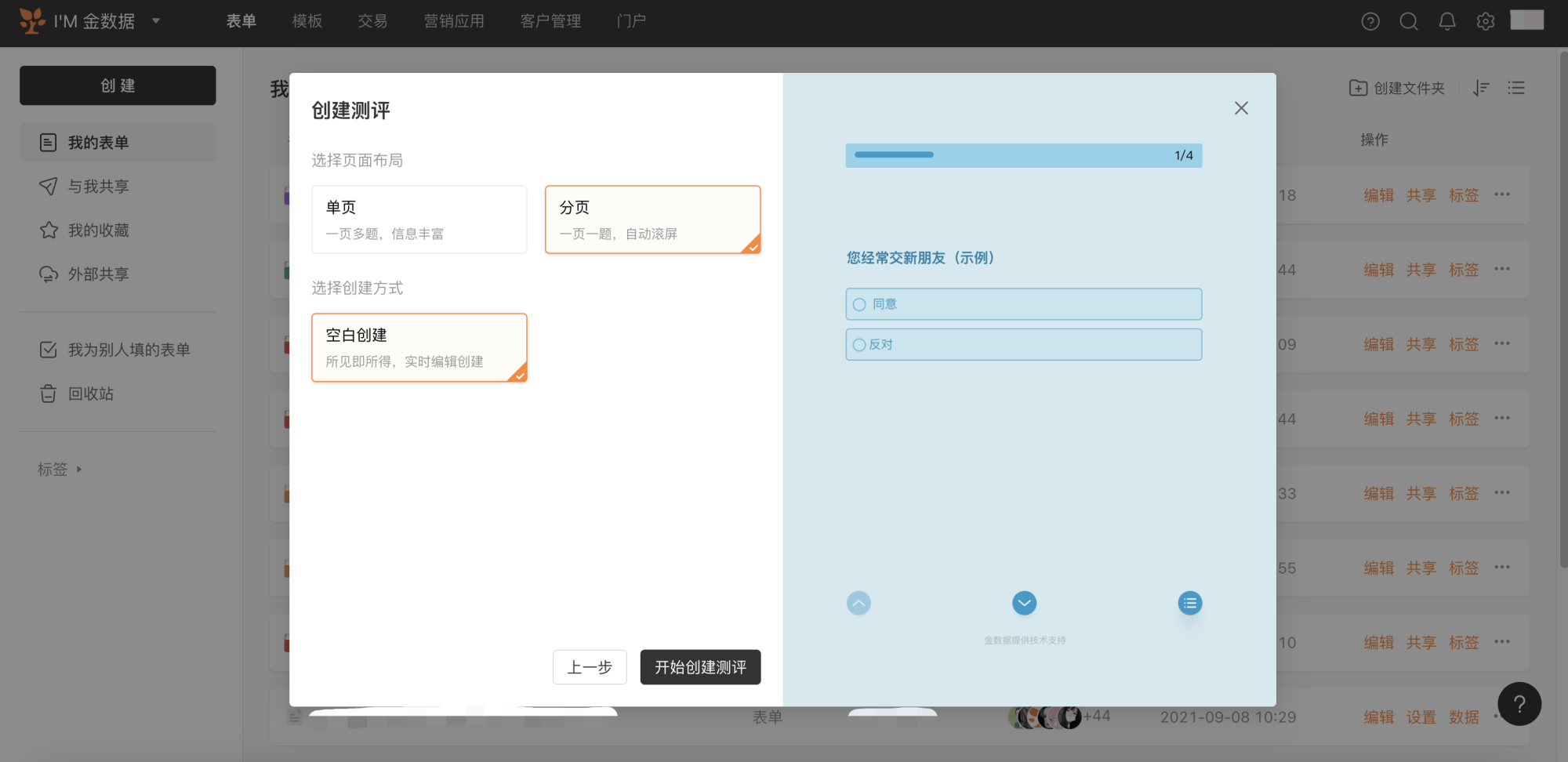Click the preview progress bar 1/4
The image size is (1568, 762).
click(x=1024, y=155)
